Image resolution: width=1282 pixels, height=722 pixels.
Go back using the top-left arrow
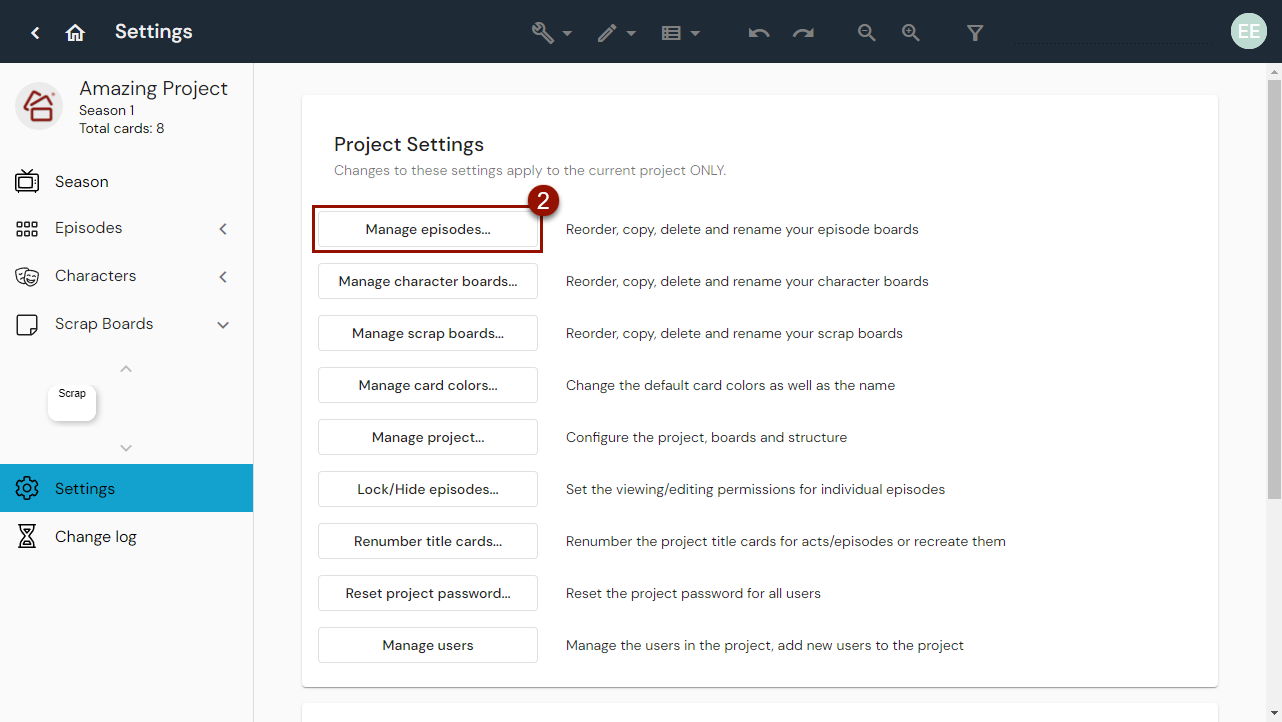pyautogui.click(x=35, y=33)
